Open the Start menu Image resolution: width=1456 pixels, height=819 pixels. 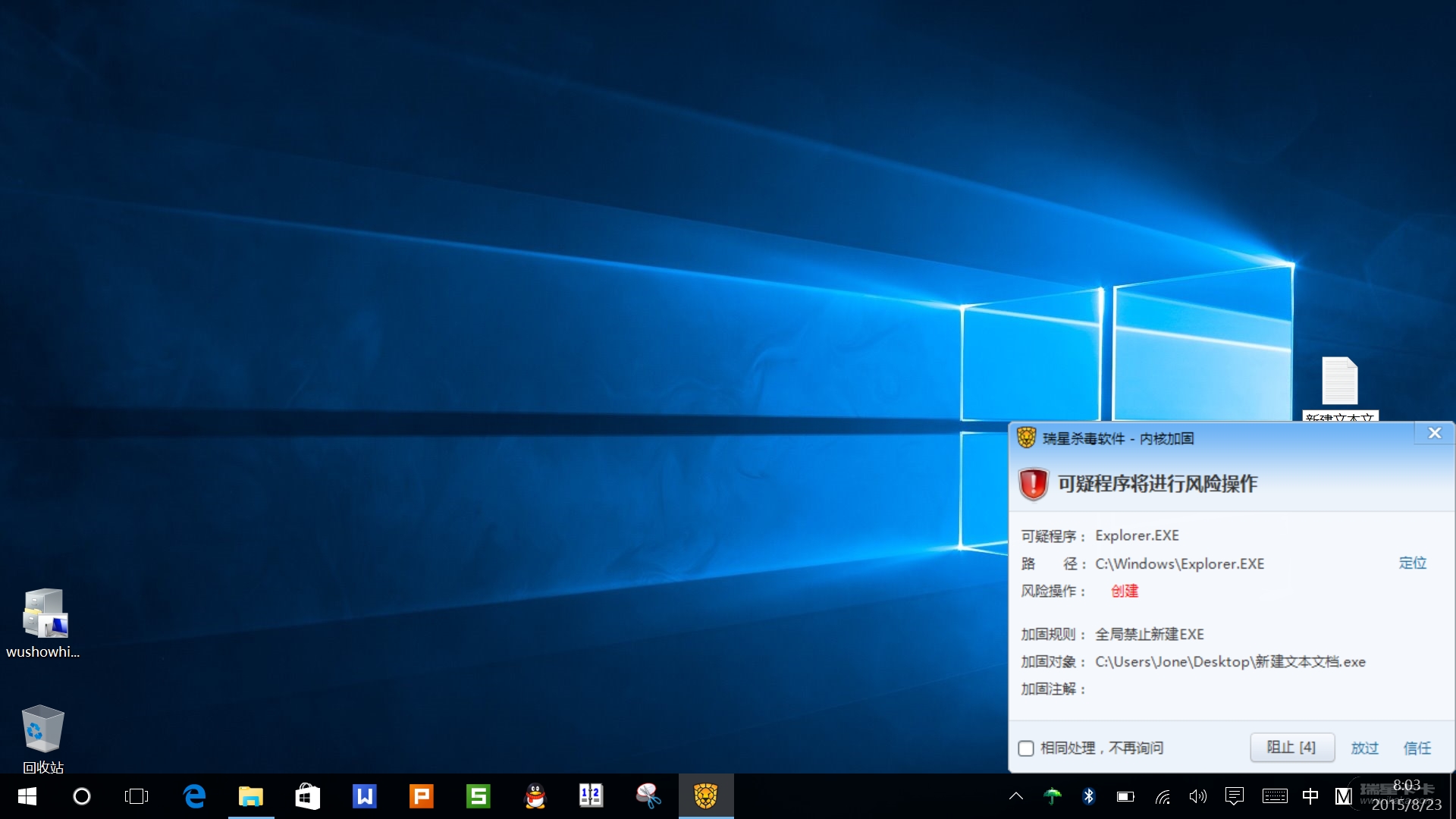[27, 796]
